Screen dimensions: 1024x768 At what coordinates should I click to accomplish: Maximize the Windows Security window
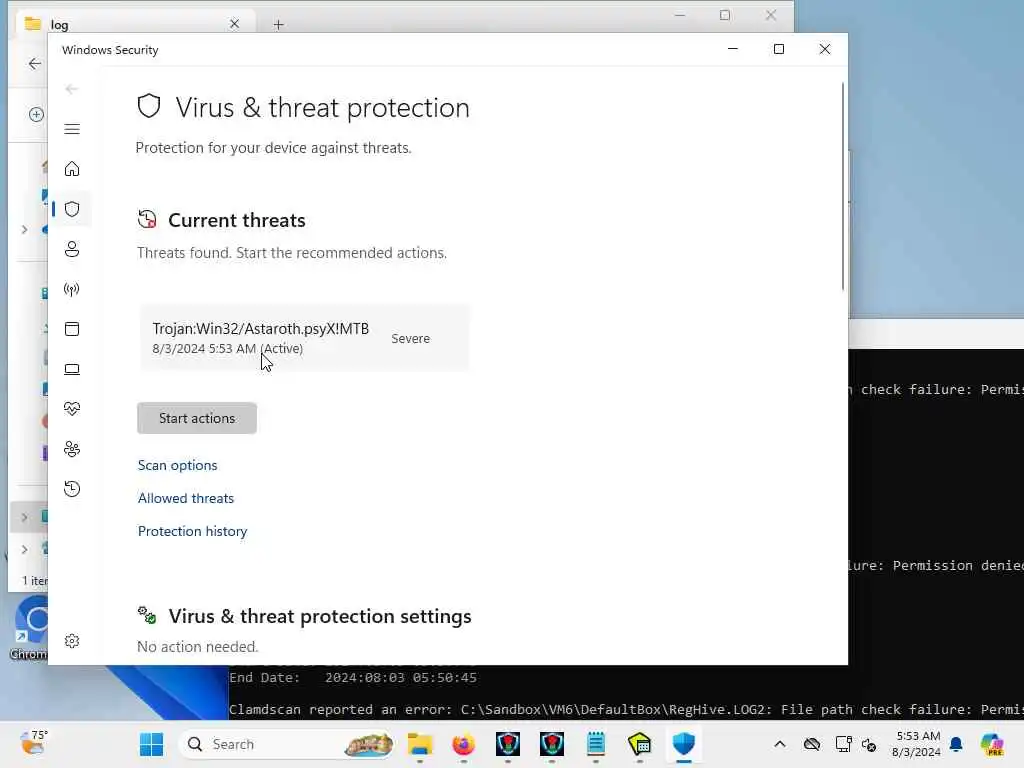778,49
